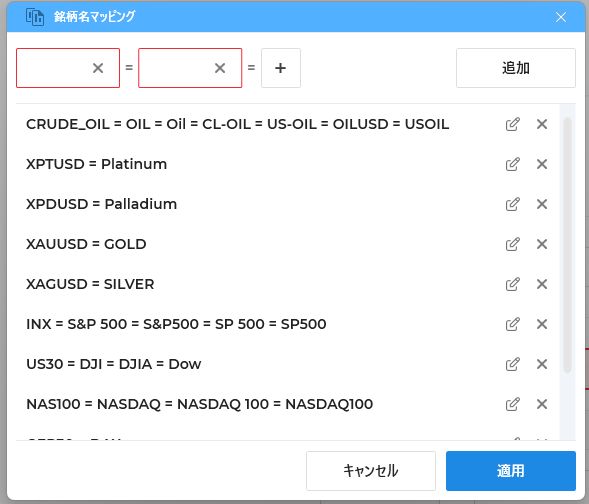Edit the US30 = DJI mapping
The width and height of the screenshot is (589, 504).
pyautogui.click(x=512, y=364)
